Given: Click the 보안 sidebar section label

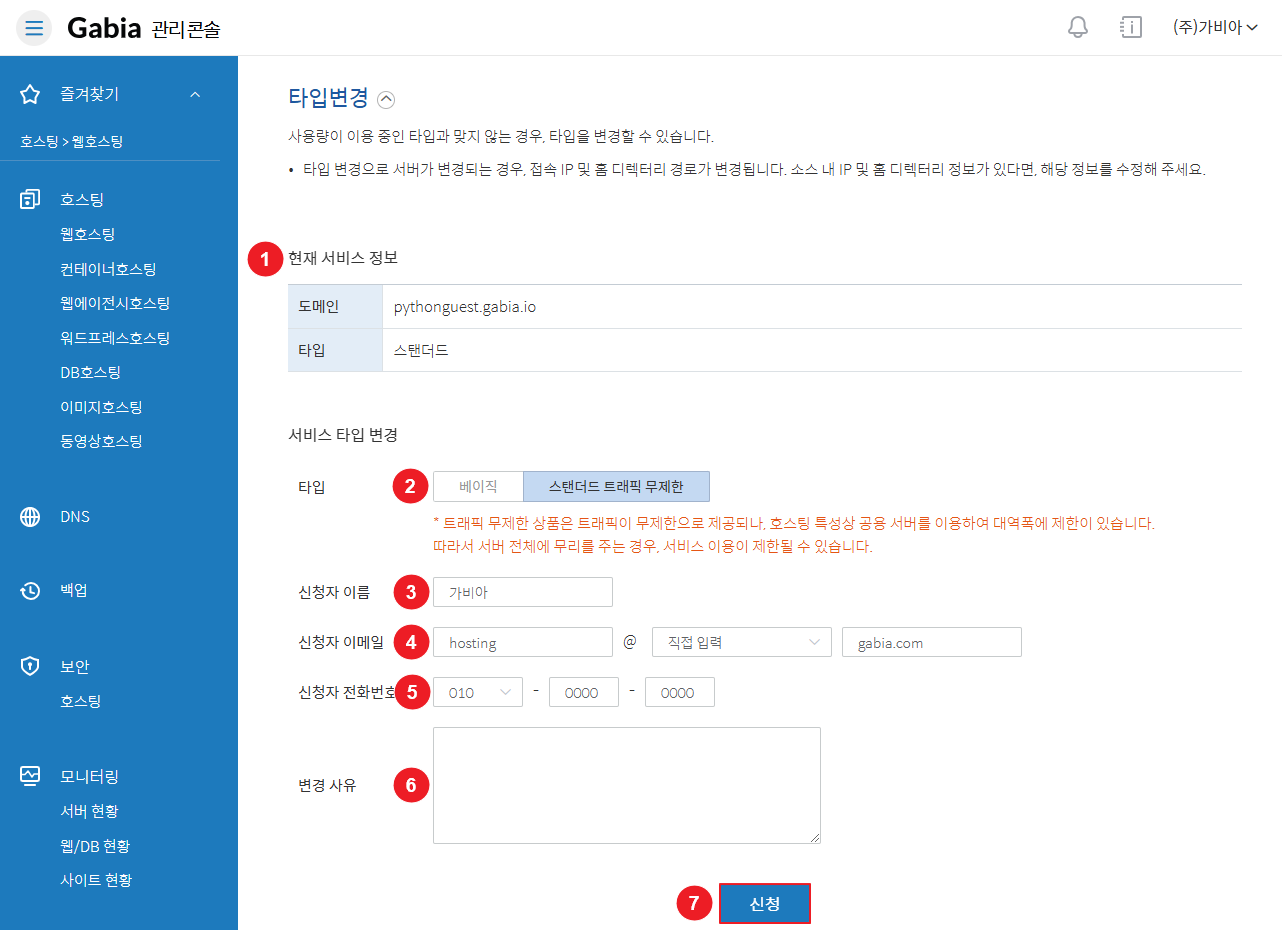Looking at the screenshot, I should coord(75,666).
